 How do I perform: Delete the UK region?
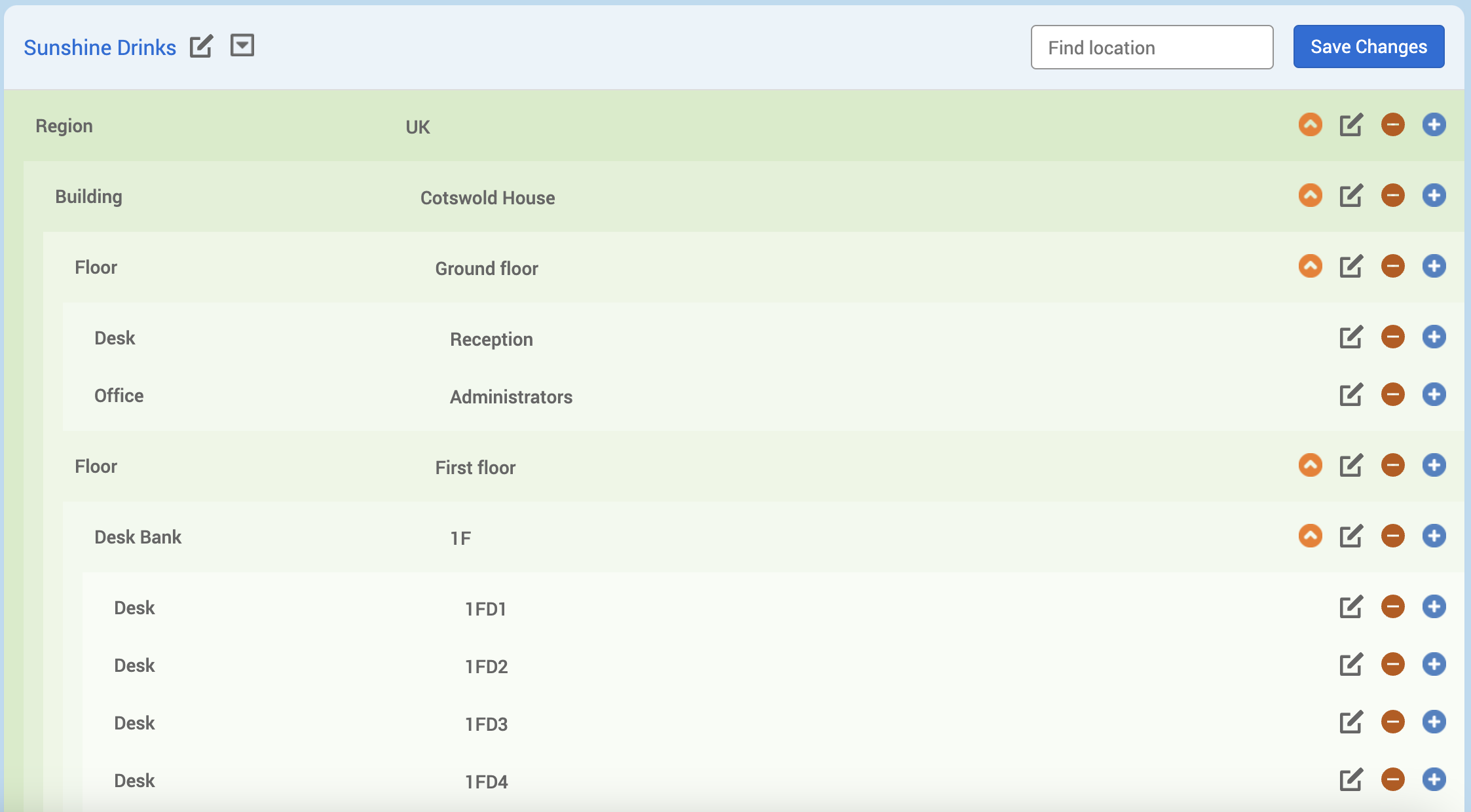1392,124
